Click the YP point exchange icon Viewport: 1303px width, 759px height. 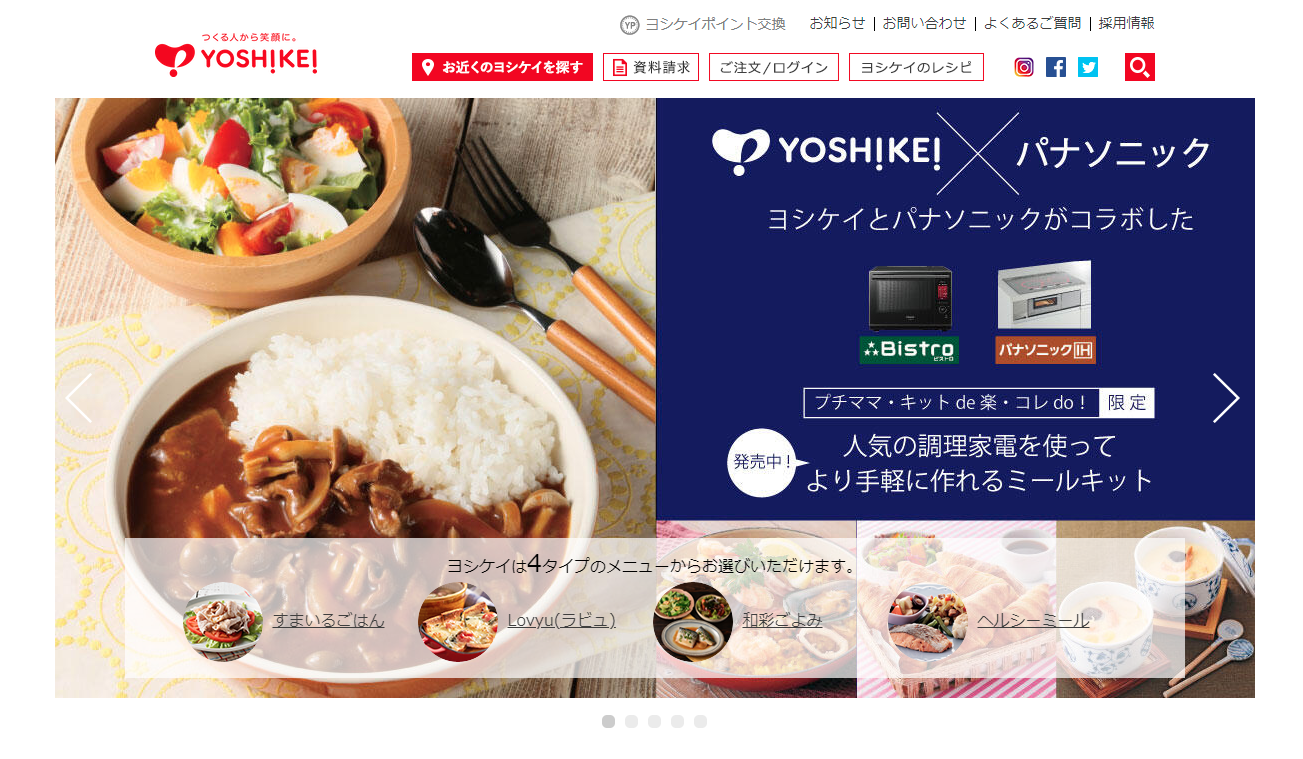tap(629, 25)
